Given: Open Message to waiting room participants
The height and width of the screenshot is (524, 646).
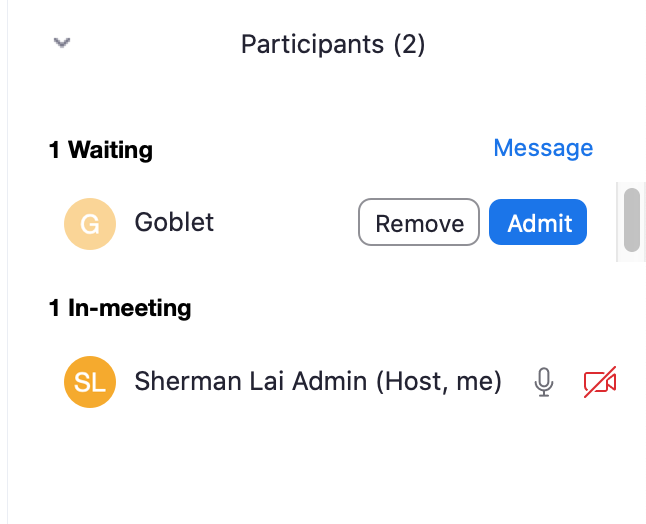Looking at the screenshot, I should coord(543,148).
